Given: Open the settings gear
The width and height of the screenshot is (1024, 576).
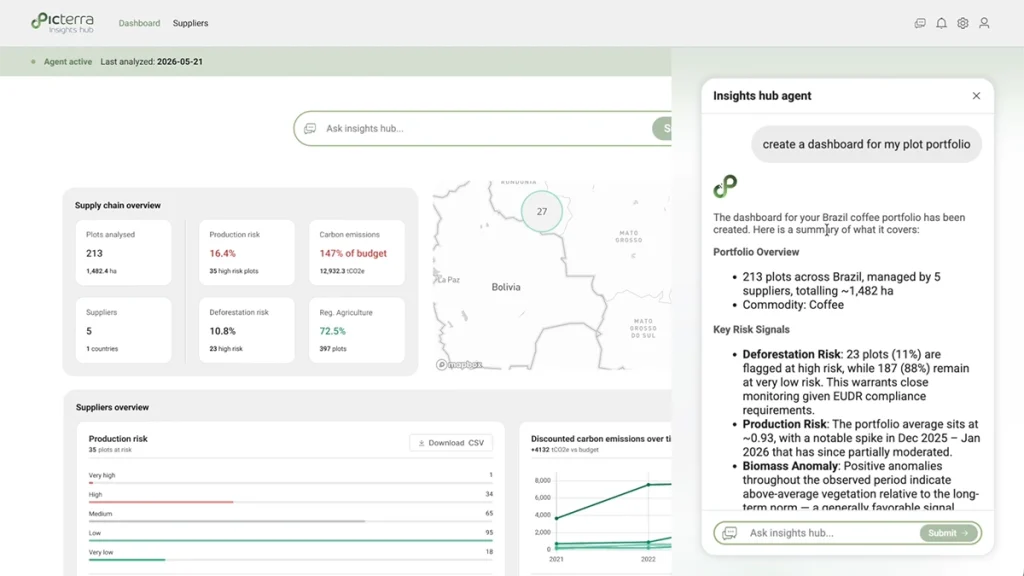Looking at the screenshot, I should 963,23.
